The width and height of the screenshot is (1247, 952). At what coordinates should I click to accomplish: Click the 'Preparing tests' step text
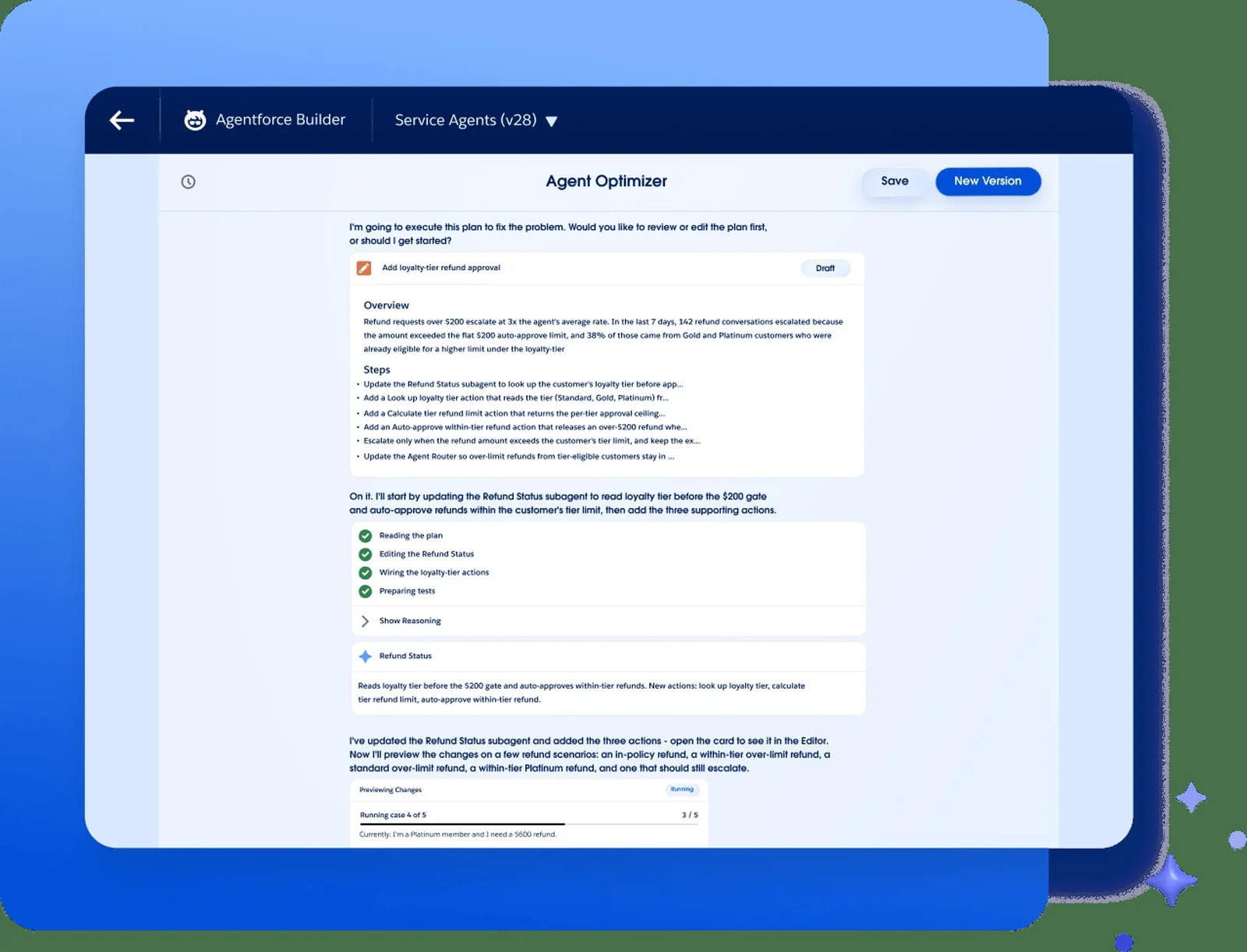407,591
